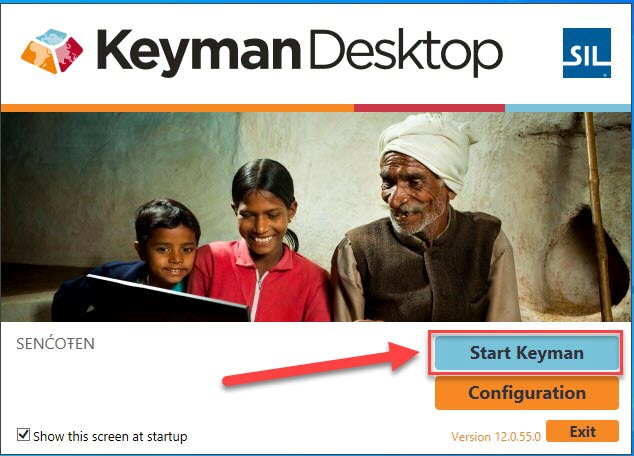Click the blue SIL logo
The width and height of the screenshot is (634, 456).
pos(587,53)
